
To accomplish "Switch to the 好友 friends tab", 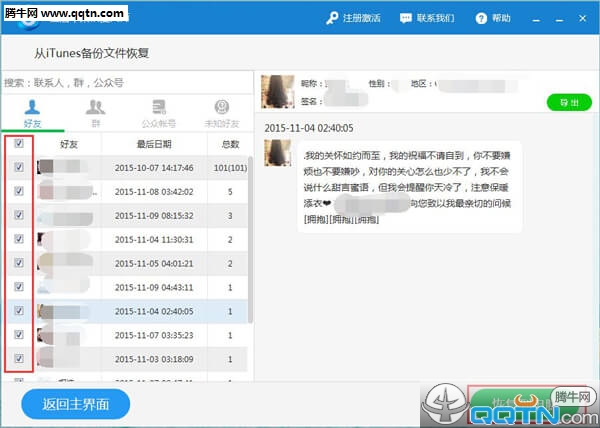I will (x=32, y=114).
